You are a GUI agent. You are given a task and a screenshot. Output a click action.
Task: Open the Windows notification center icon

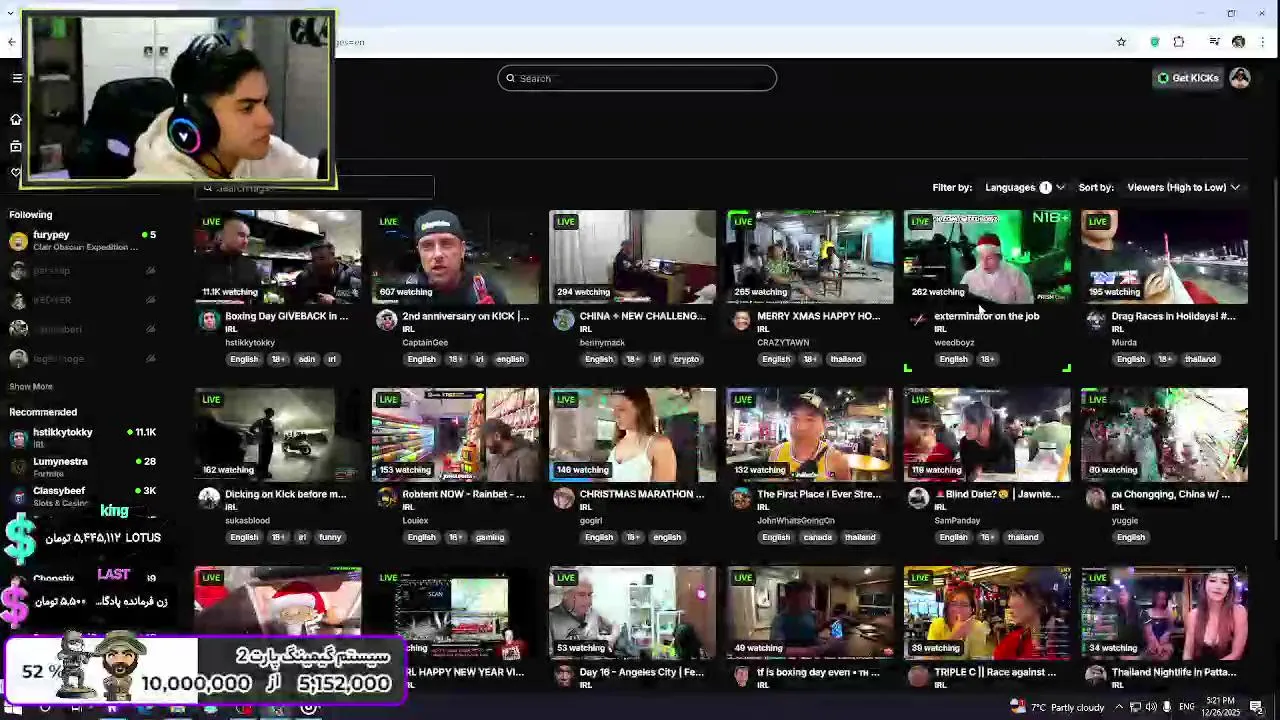(x=1257, y=707)
